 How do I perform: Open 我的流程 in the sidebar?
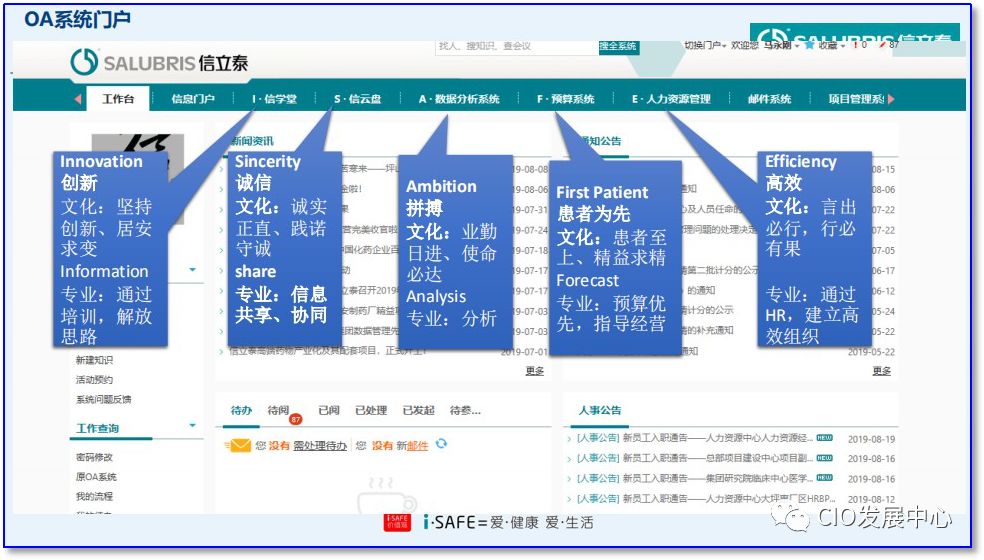tap(94, 496)
